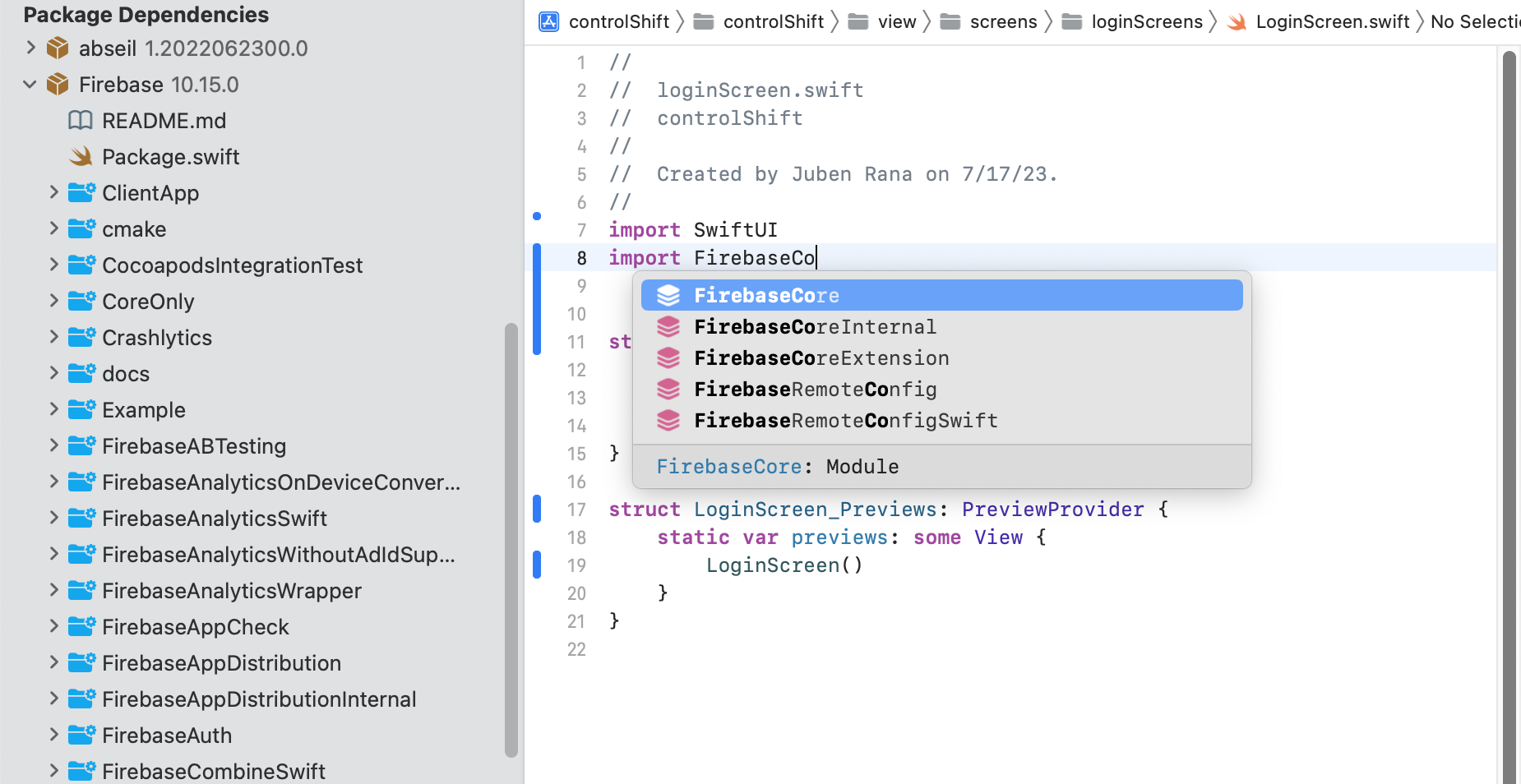Screen dimensions: 1521x784
Task: Collapse the Firebase 10.15.0 package
Action: point(30,85)
